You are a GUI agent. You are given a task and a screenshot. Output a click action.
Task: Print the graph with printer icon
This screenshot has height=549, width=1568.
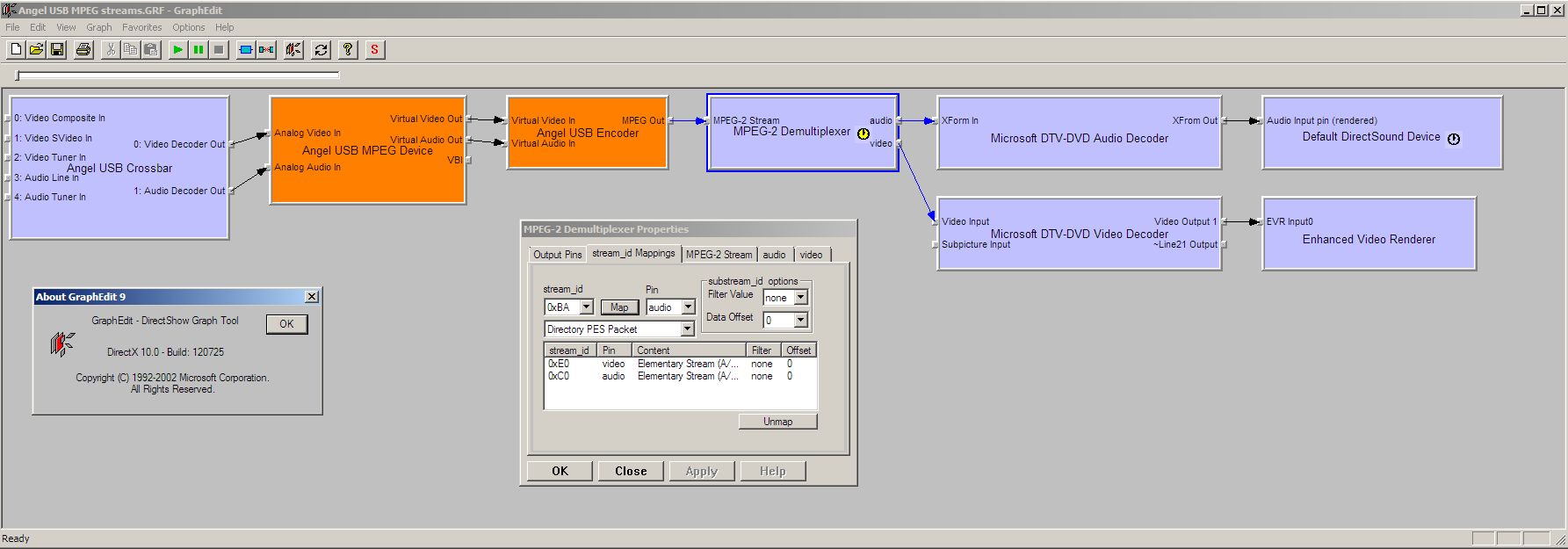(x=83, y=49)
